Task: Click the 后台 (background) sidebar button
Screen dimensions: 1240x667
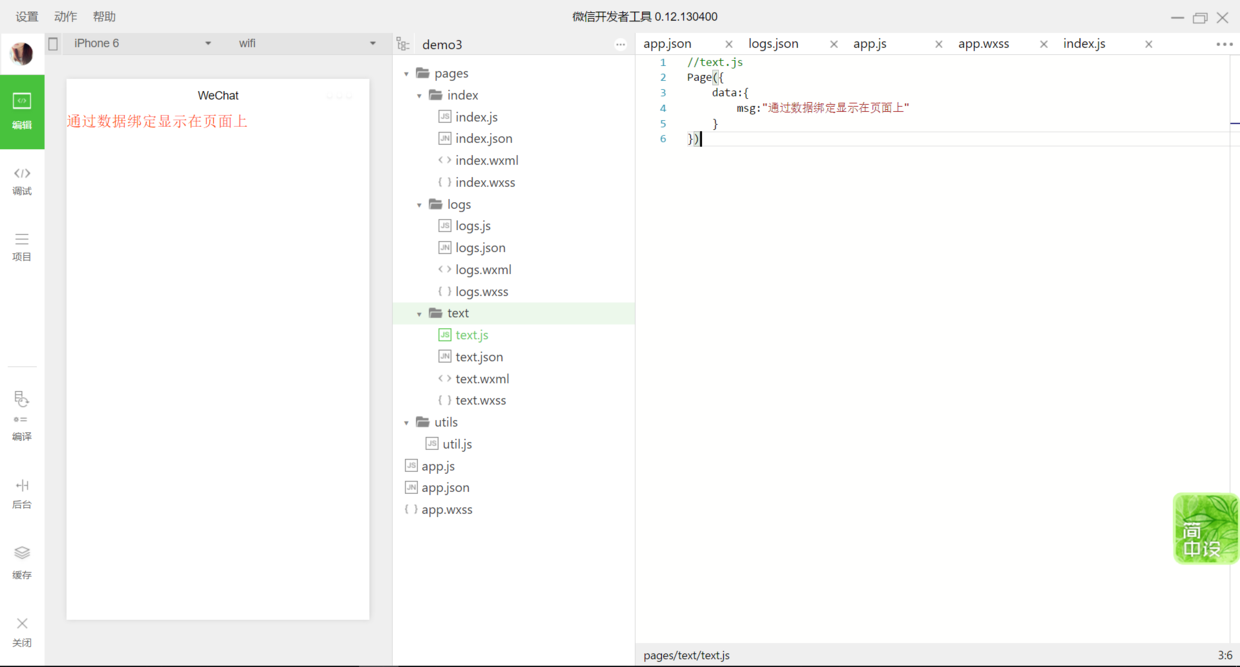Action: [x=22, y=494]
